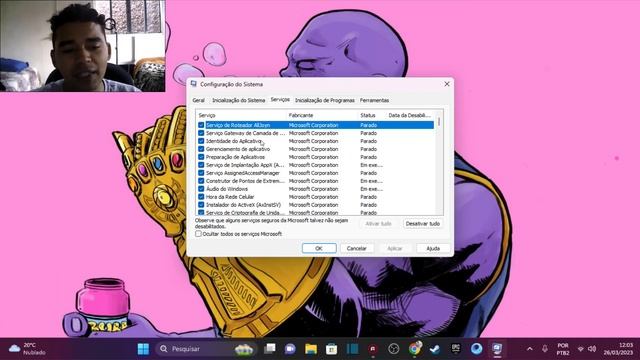Click the Pesquisar taskbar search box
Image resolution: width=640 pixels, height=360 pixels.
click(207, 349)
